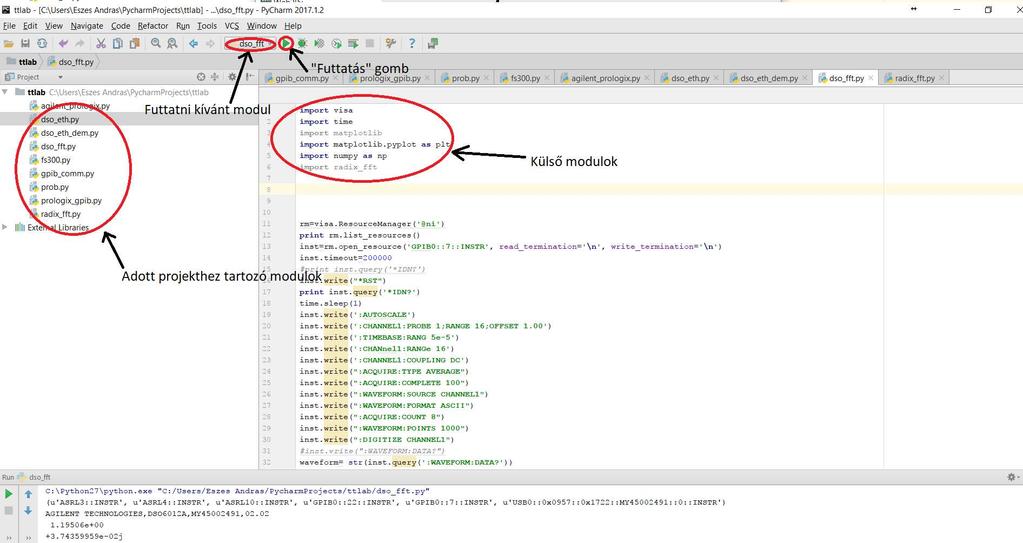Click Collapse All icon in Project panel
Viewport: 1023px width, 543px height.
215,77
